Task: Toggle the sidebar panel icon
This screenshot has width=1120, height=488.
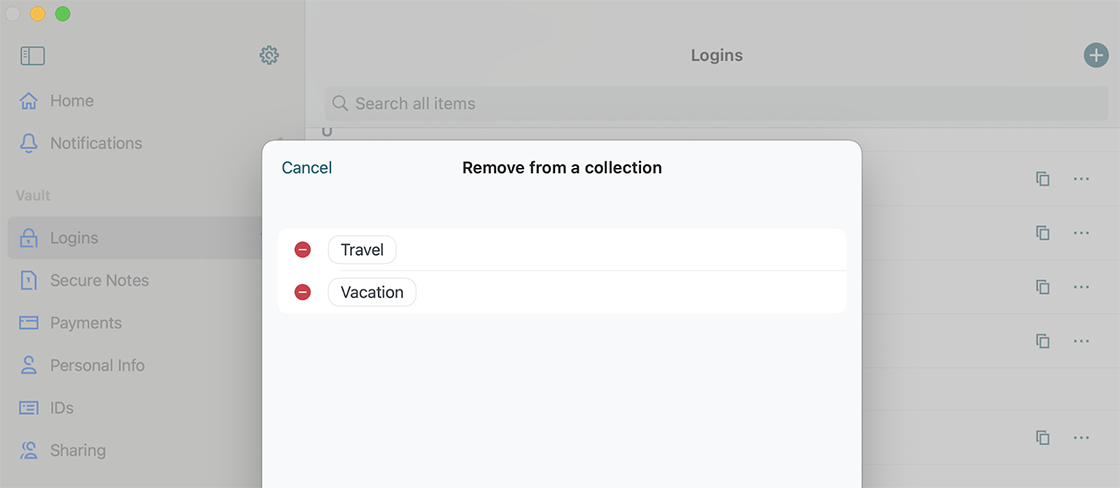Action: tap(32, 56)
